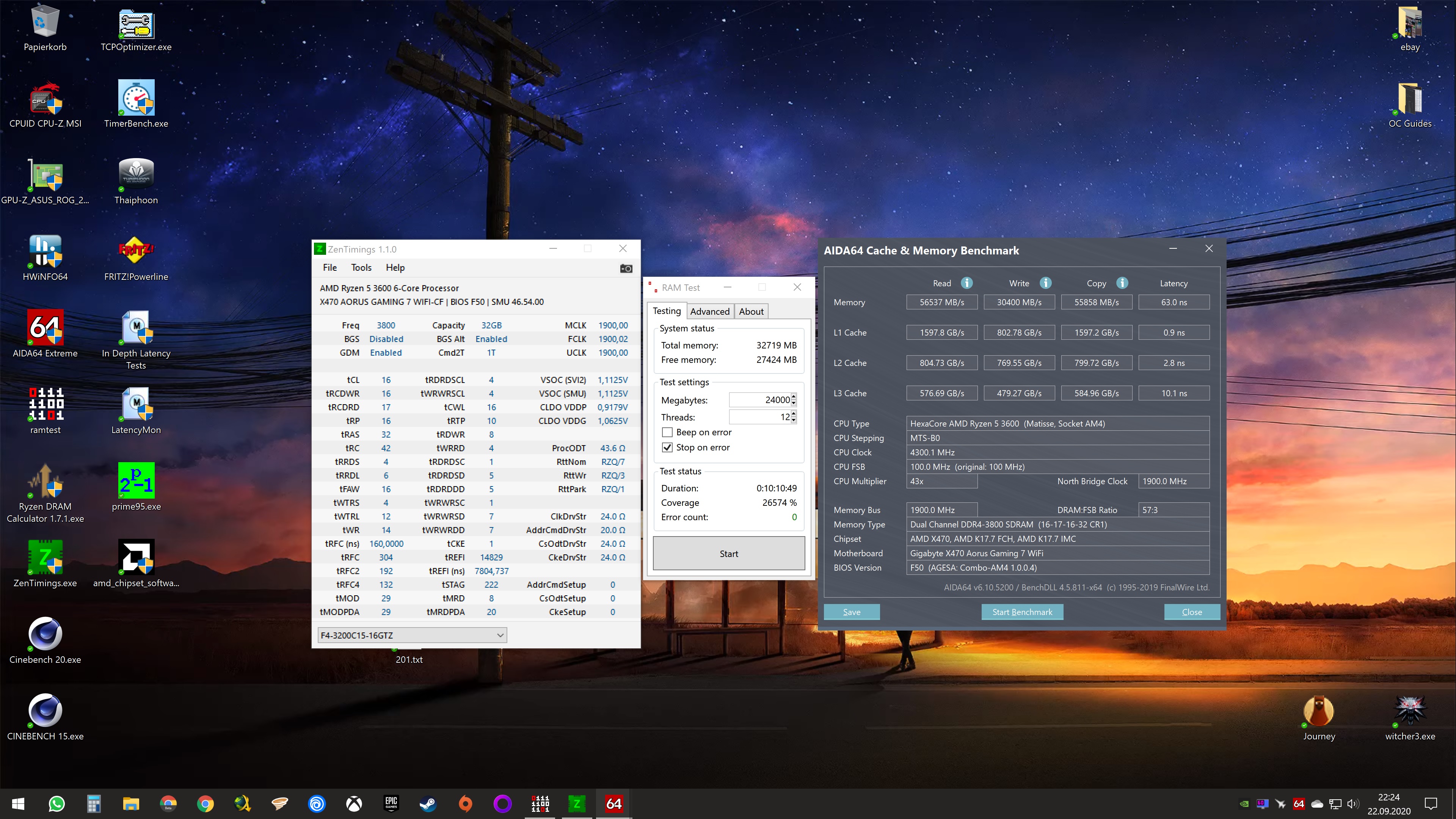Click the Freq value 3800 in ZenTimings
Screen dimensions: 1456x819
386,326
